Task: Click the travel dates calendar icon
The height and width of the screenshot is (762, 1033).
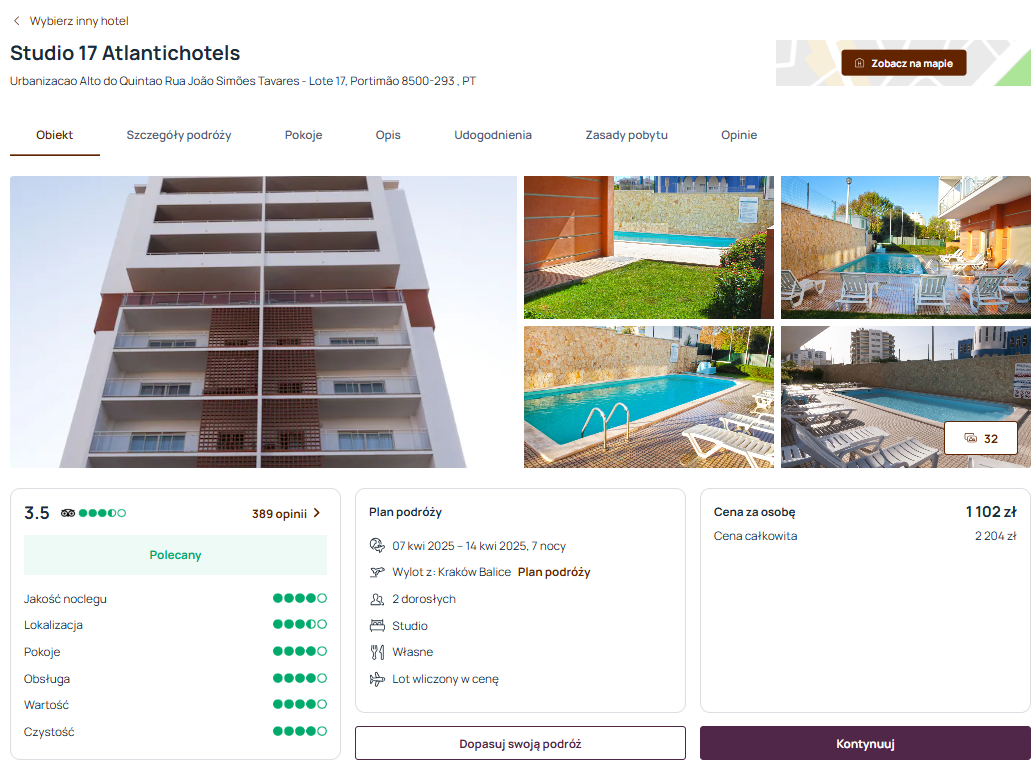Action: (377, 545)
